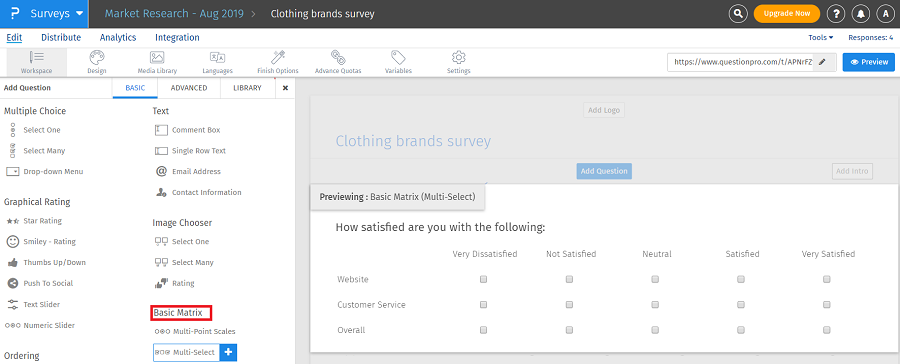Check Overall Very Satisfied box
The width and height of the screenshot is (900, 364).
(x=827, y=330)
